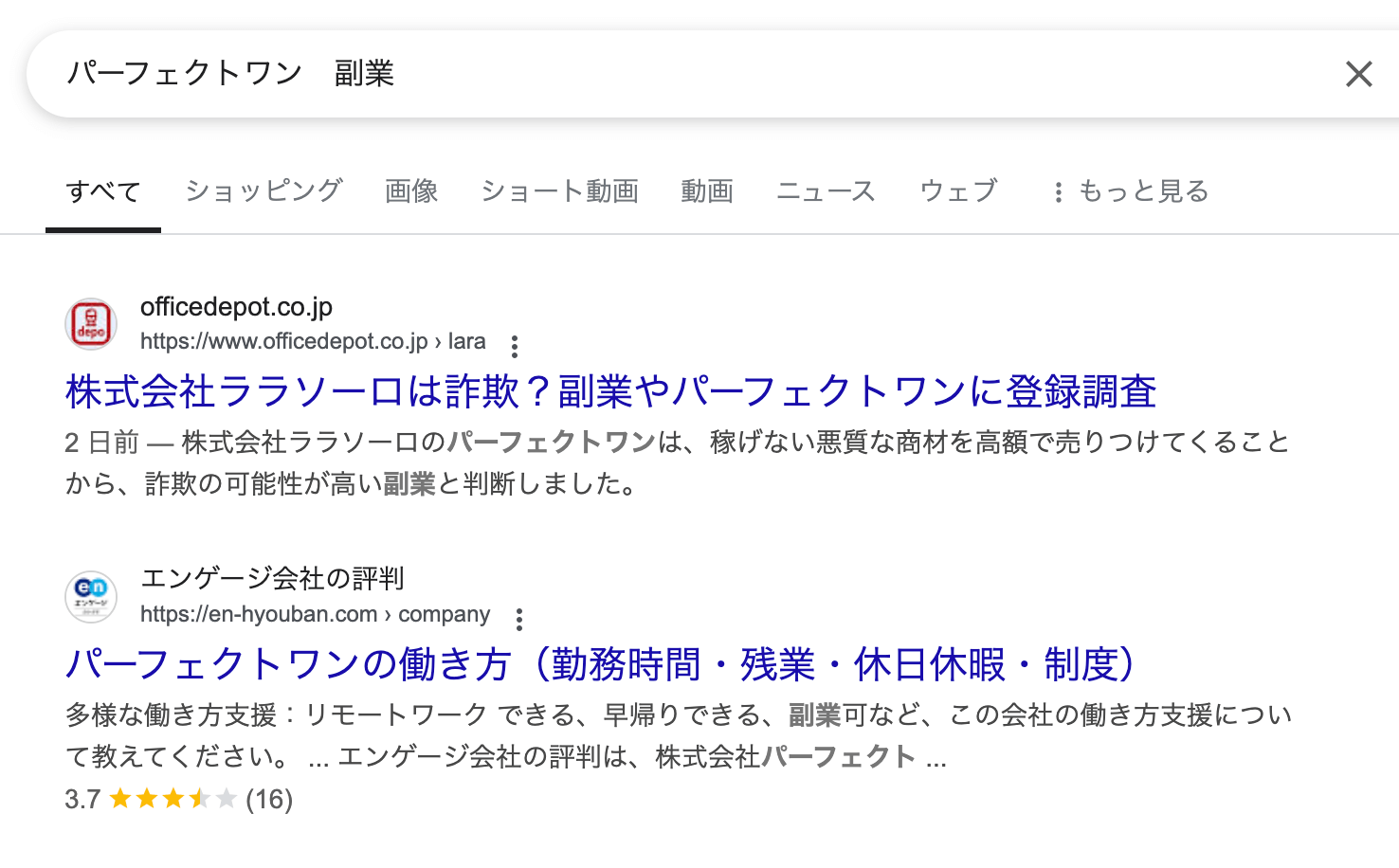Click the エンゲージ site favicon
The width and height of the screenshot is (1399, 868).
(x=91, y=597)
